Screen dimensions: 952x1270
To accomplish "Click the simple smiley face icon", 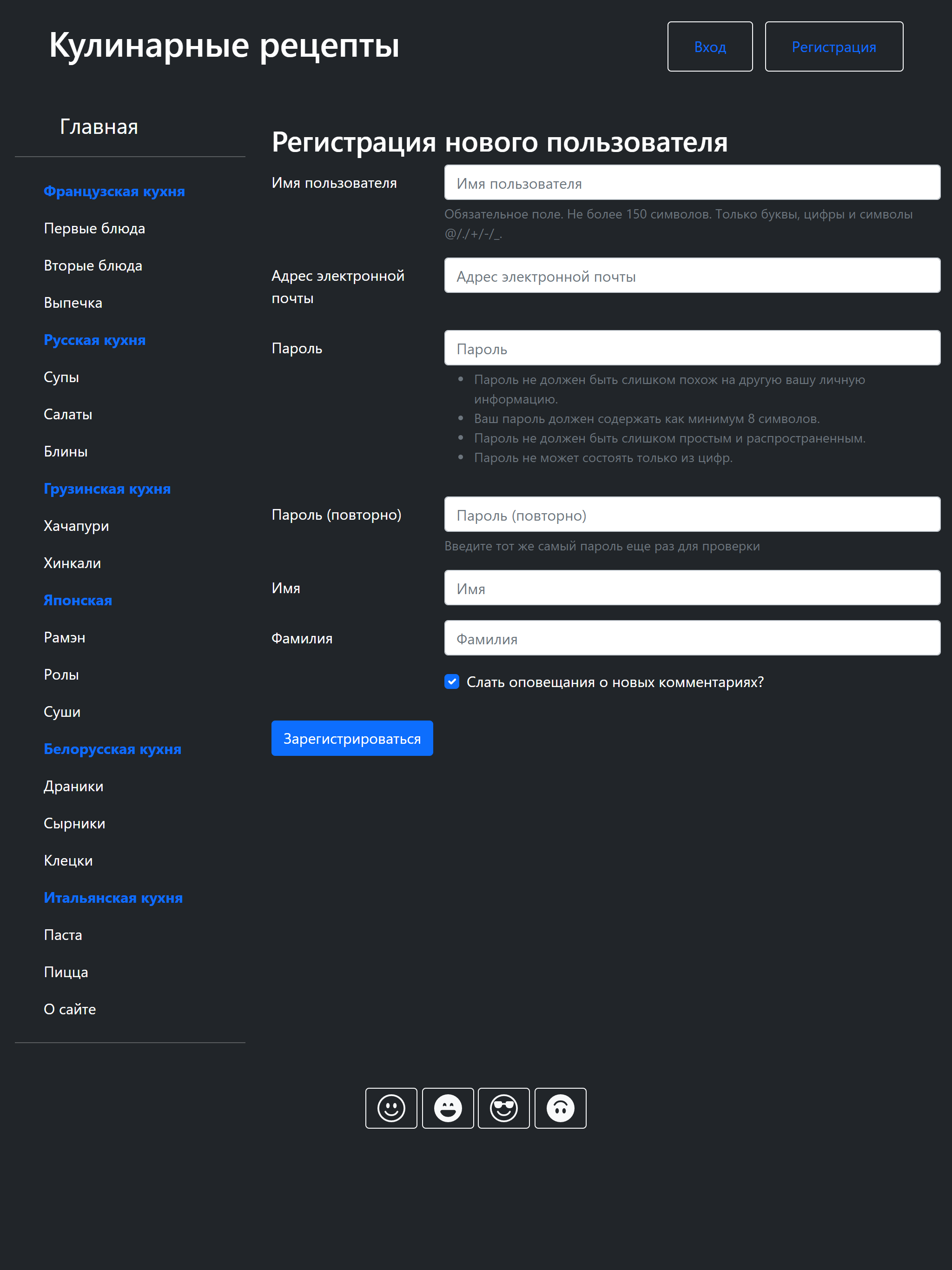I will pos(391,1108).
